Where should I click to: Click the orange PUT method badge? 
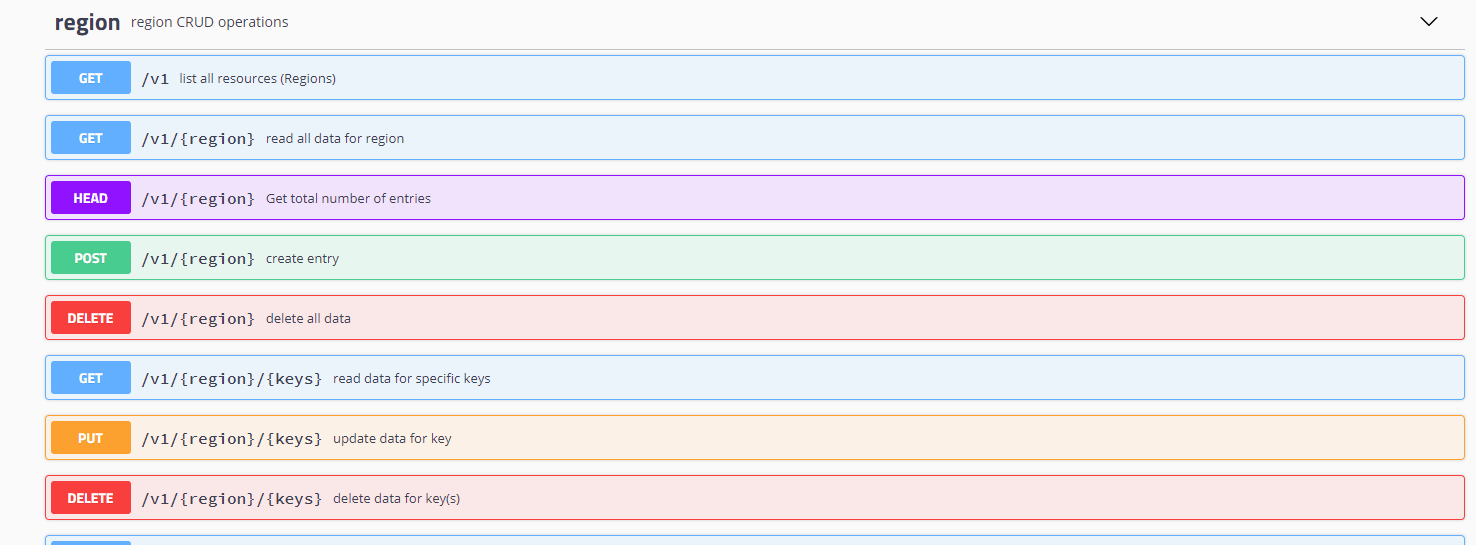[x=90, y=438]
